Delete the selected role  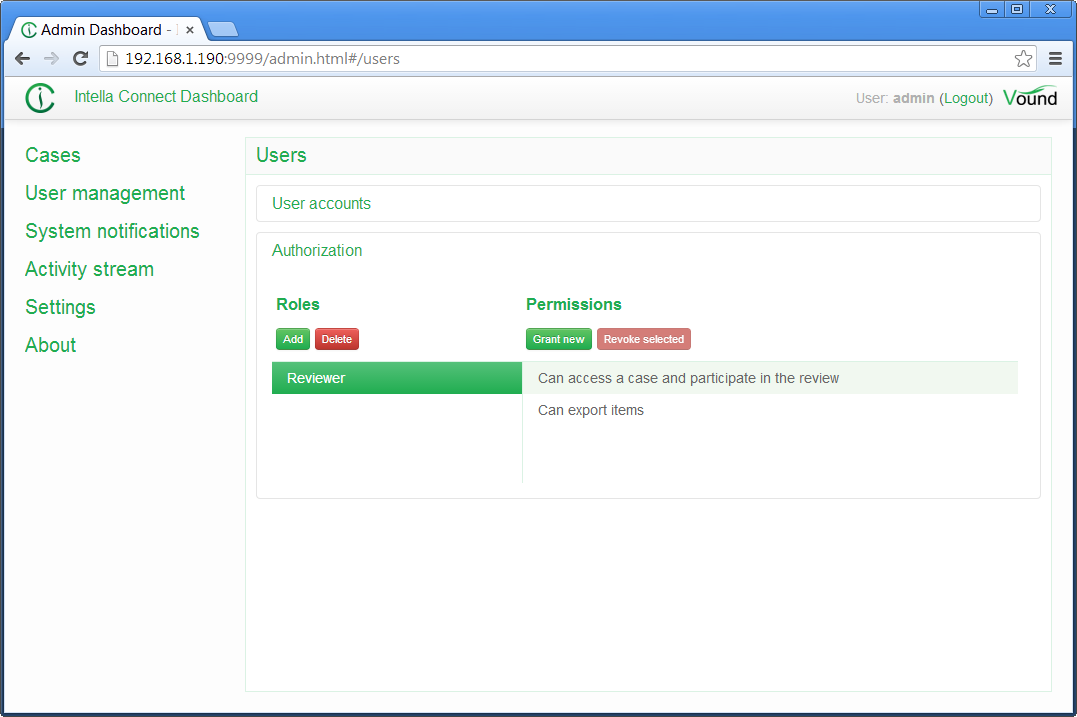tap(336, 340)
